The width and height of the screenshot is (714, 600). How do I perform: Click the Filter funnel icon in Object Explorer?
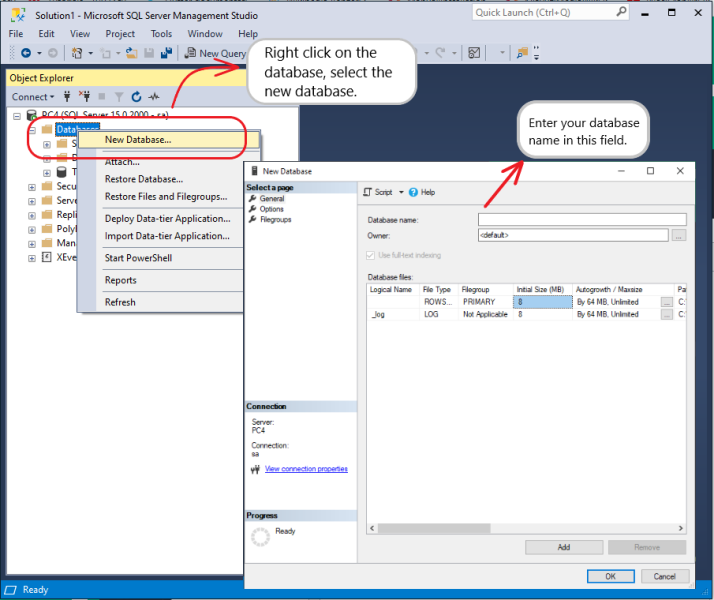point(119,97)
